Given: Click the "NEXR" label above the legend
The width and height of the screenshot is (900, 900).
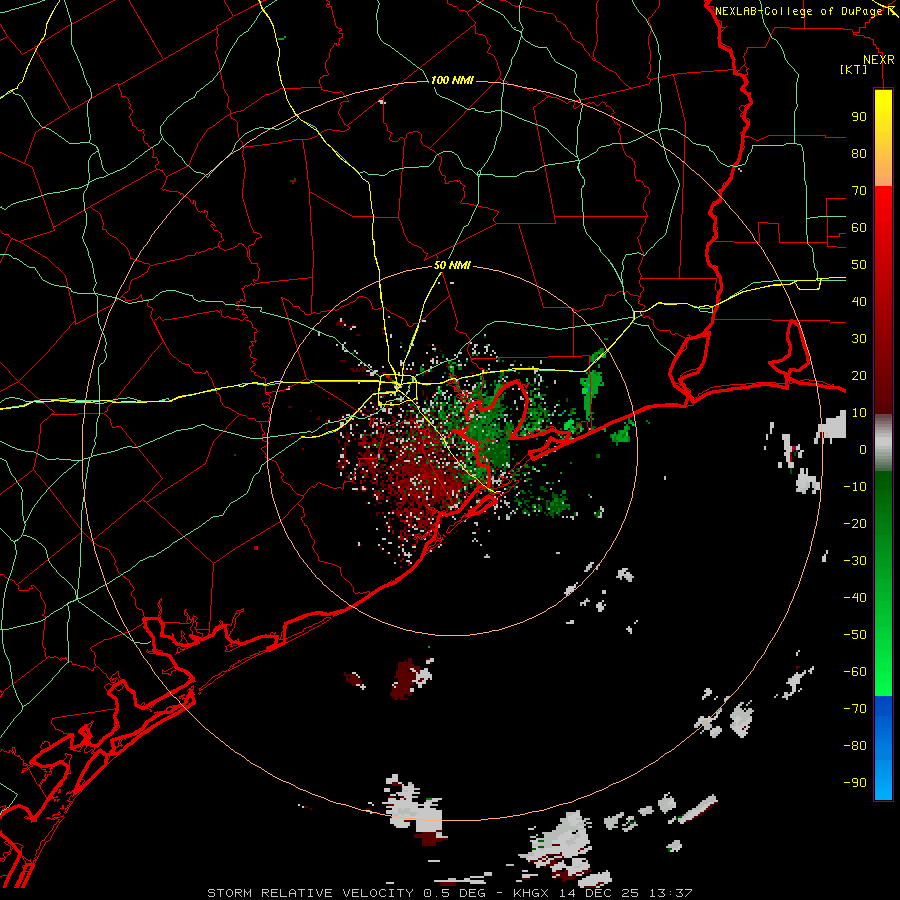Looking at the screenshot, I should (879, 60).
